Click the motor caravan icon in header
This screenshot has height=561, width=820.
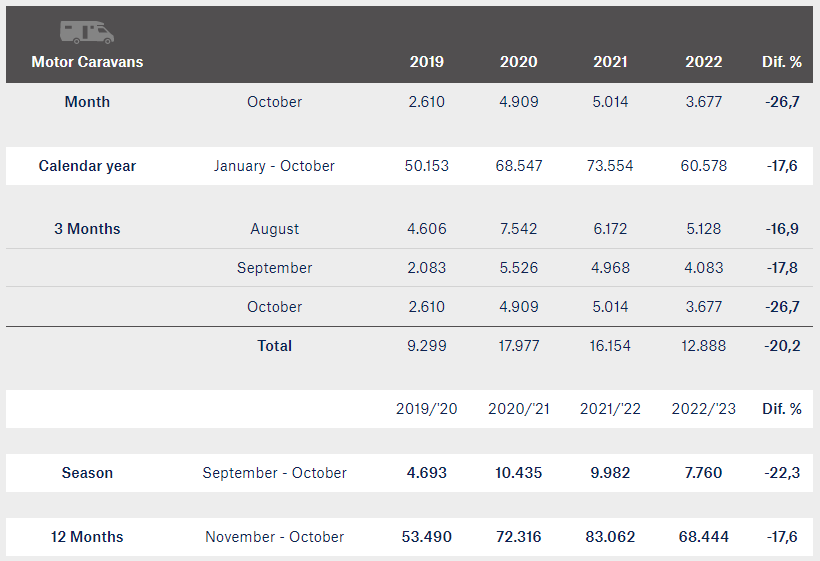coord(87,32)
